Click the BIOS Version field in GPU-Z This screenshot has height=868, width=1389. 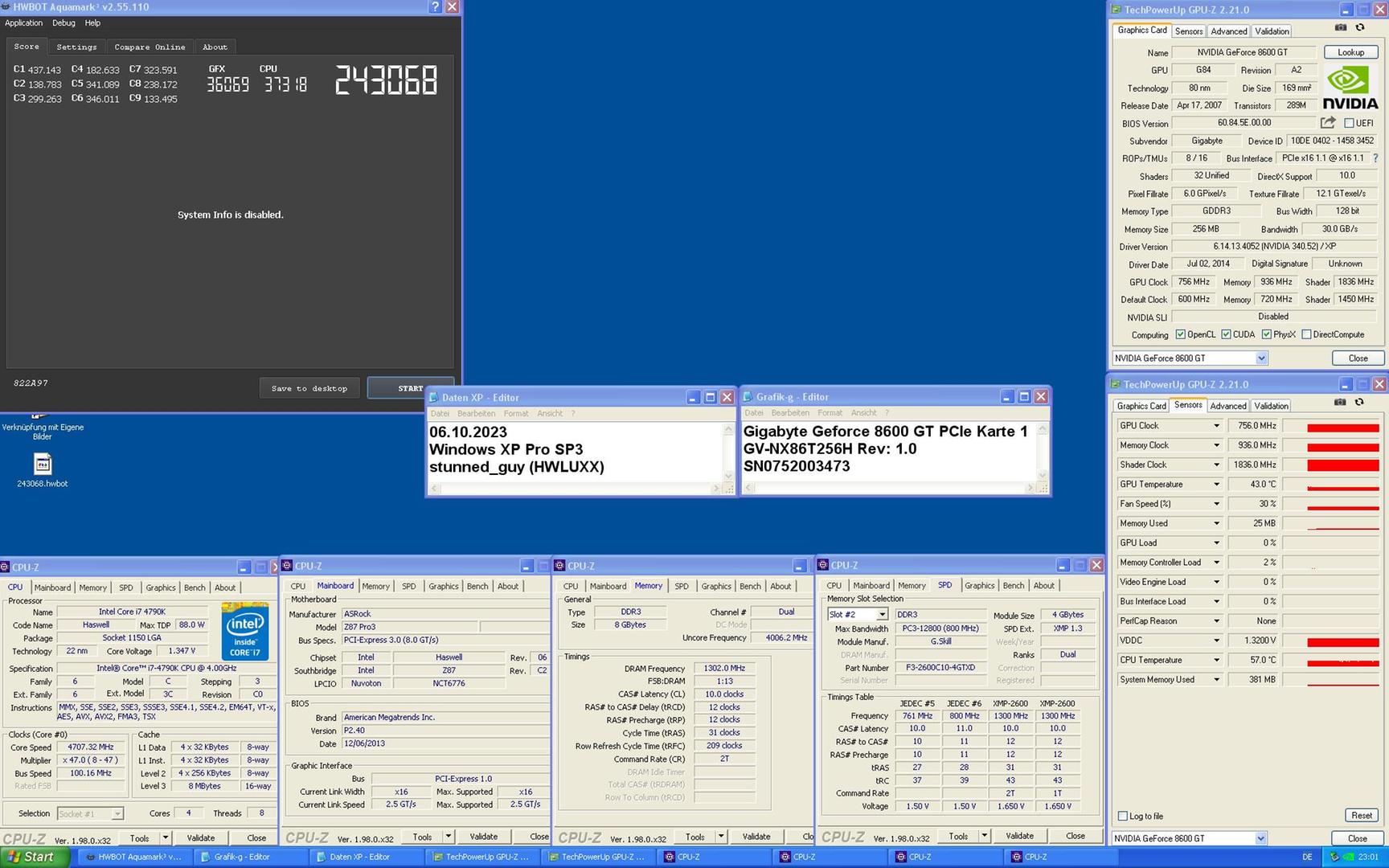pyautogui.click(x=1244, y=123)
